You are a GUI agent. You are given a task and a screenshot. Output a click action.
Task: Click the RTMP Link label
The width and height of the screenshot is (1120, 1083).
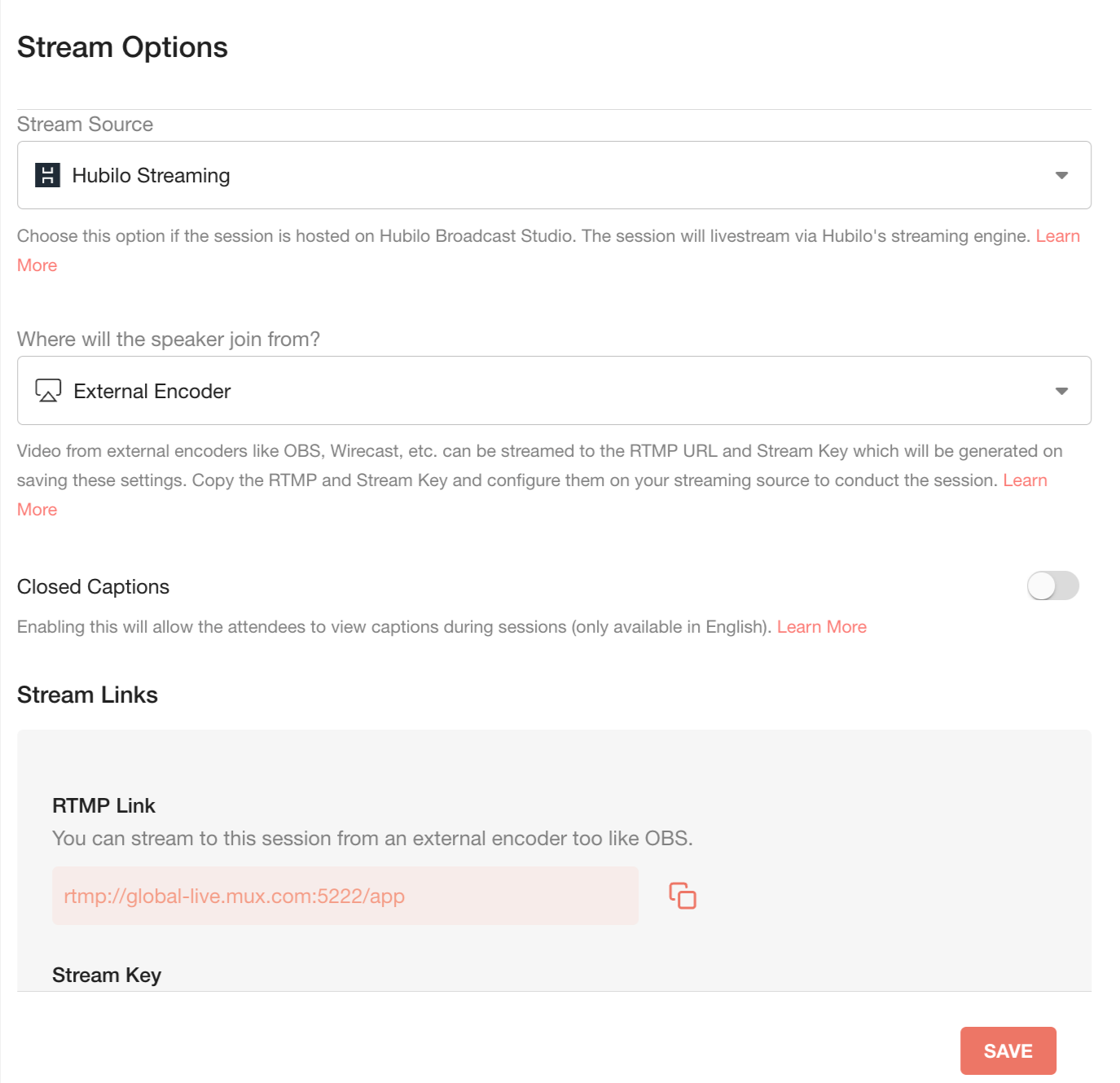103,805
